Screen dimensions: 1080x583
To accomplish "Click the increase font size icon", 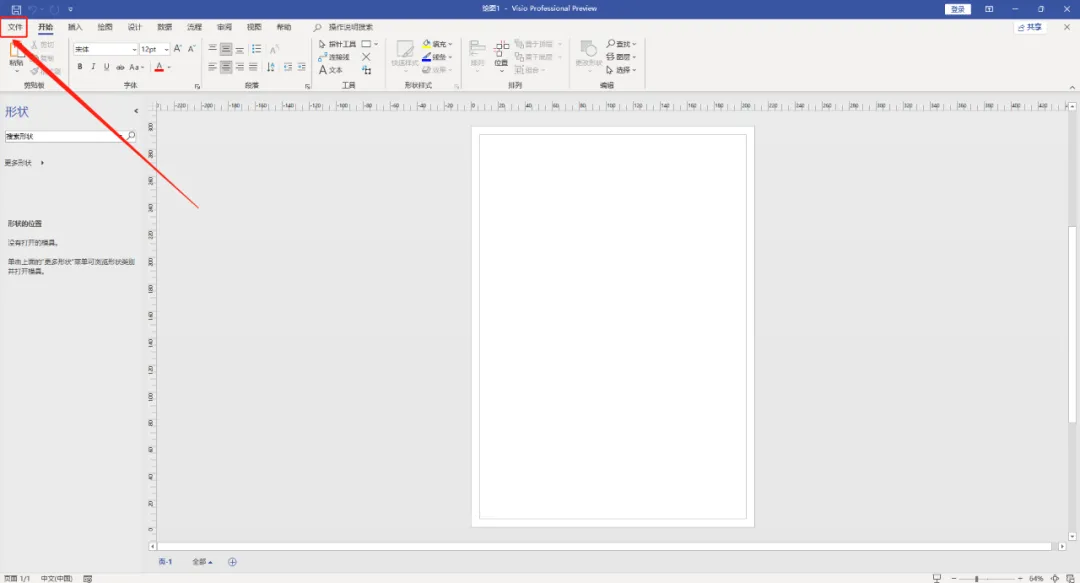I will point(178,49).
